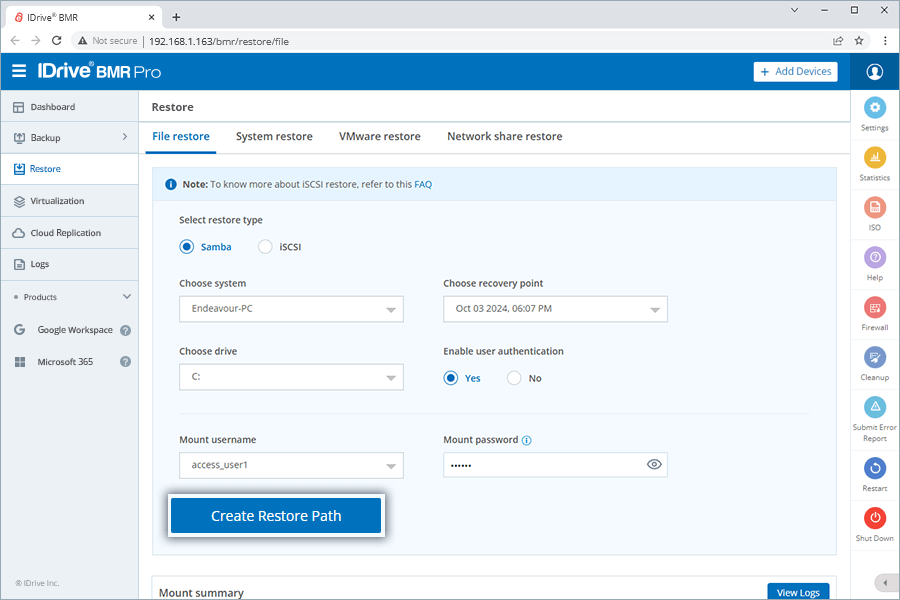
Task: Open the recovery point selector
Action: pos(555,309)
